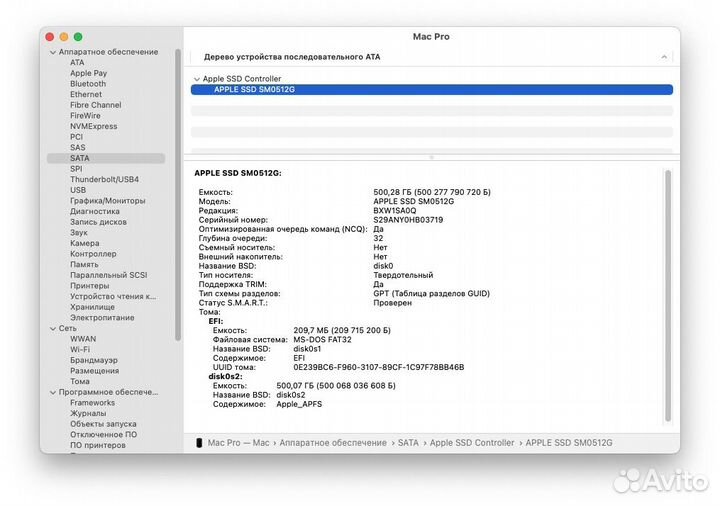Select Запись дисков entry
This screenshot has height=506, width=720.
point(98,222)
